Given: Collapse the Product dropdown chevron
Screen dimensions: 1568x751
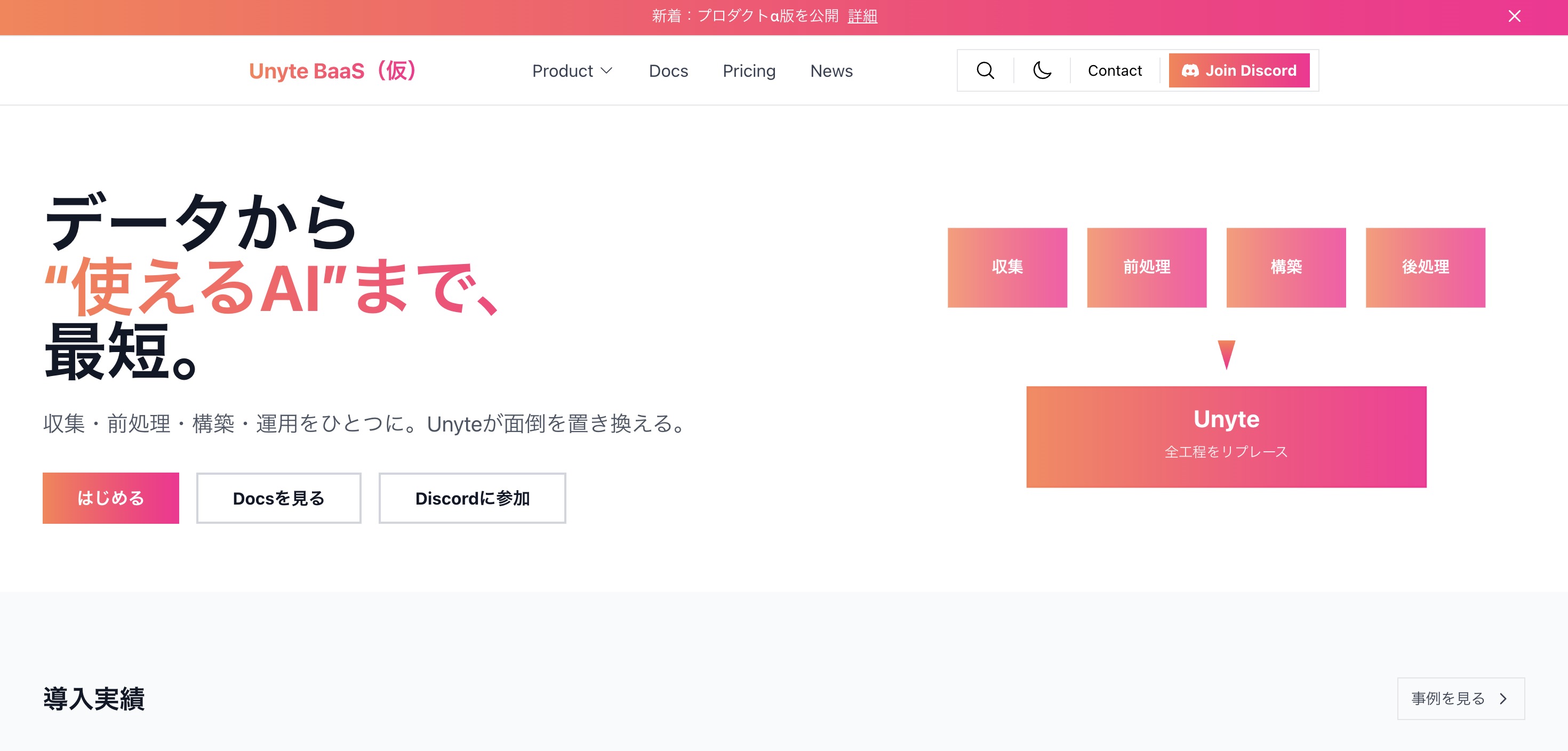Looking at the screenshot, I should 607,70.
